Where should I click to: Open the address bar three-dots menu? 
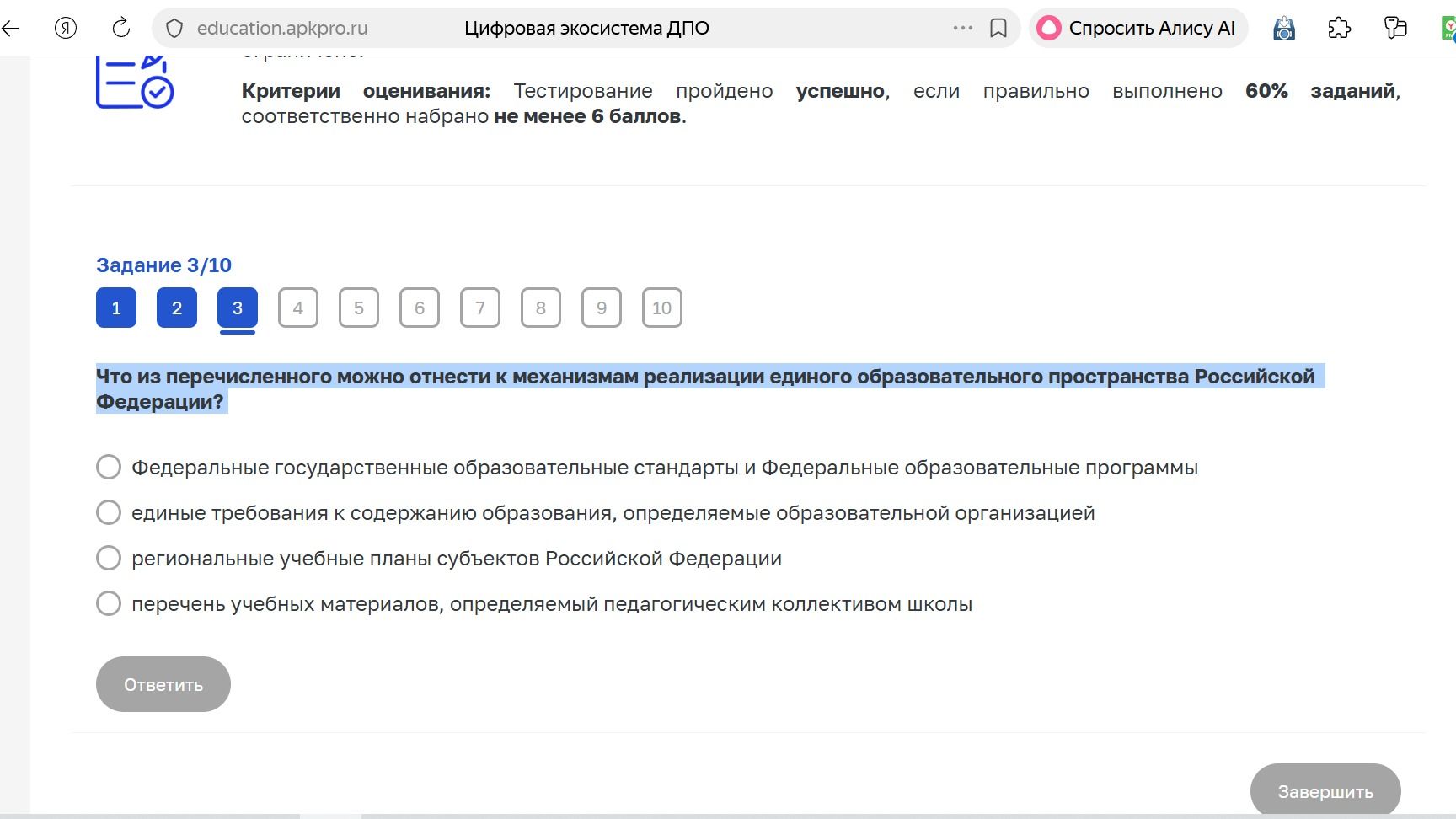pyautogui.click(x=962, y=28)
